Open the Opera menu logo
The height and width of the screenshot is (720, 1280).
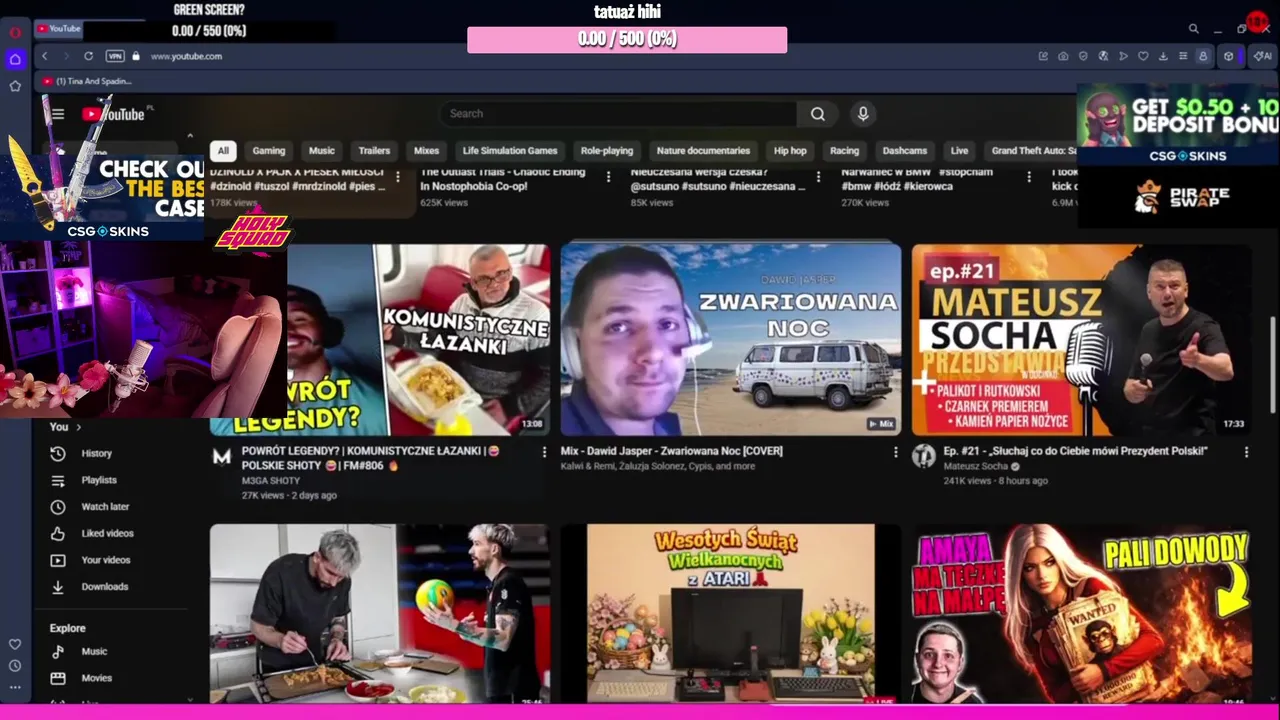(x=15, y=32)
